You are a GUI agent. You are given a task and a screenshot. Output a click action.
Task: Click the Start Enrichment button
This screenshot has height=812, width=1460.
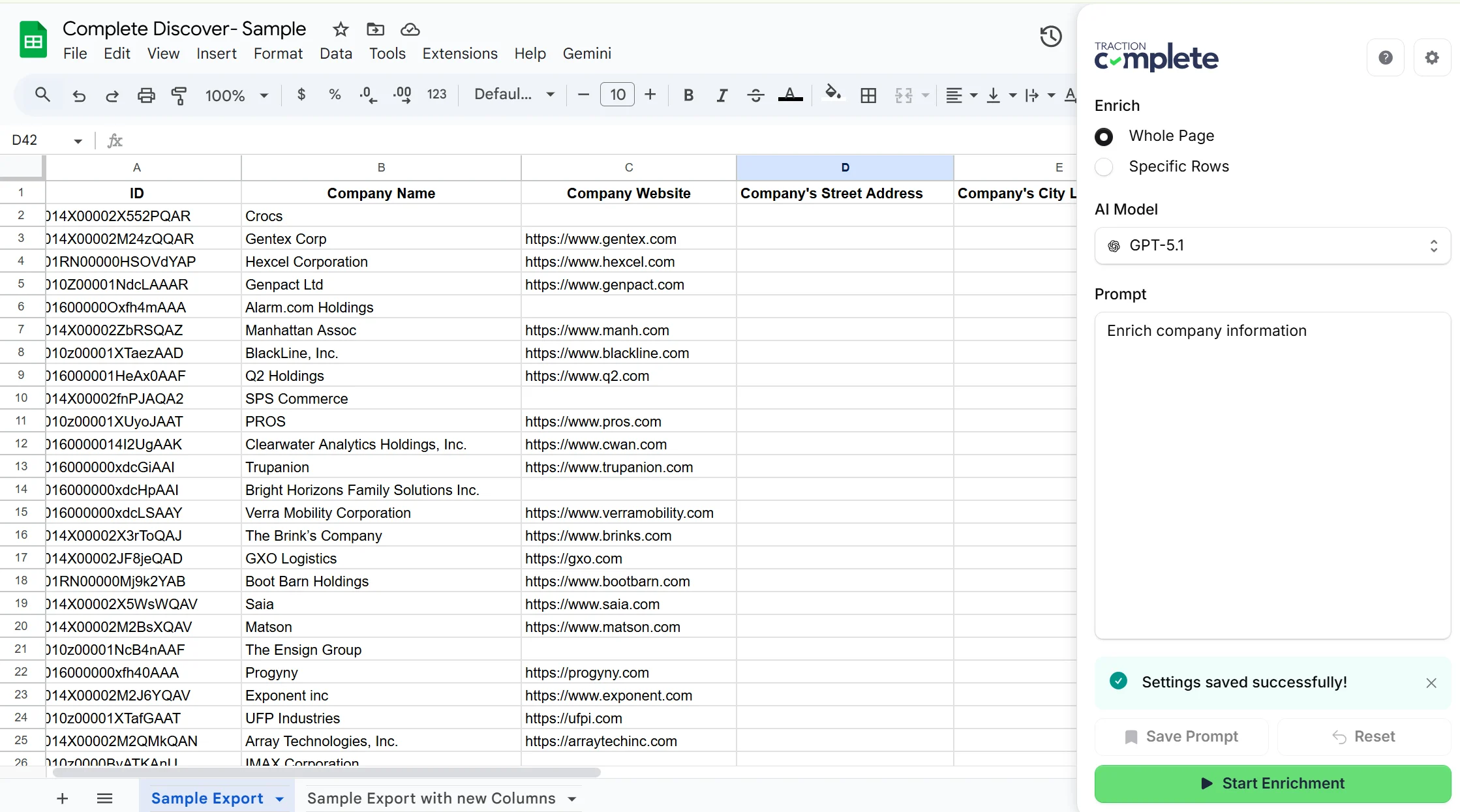[x=1272, y=783]
